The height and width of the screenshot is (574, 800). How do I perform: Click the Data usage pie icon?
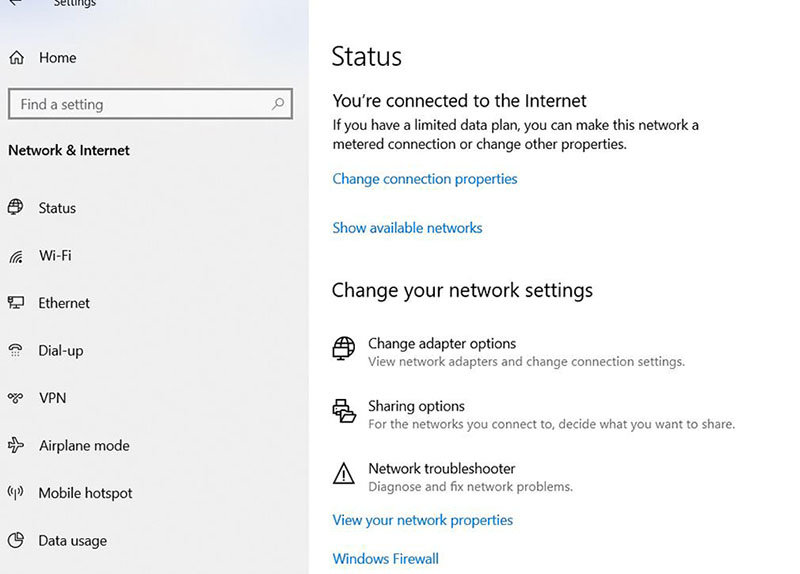(16, 540)
